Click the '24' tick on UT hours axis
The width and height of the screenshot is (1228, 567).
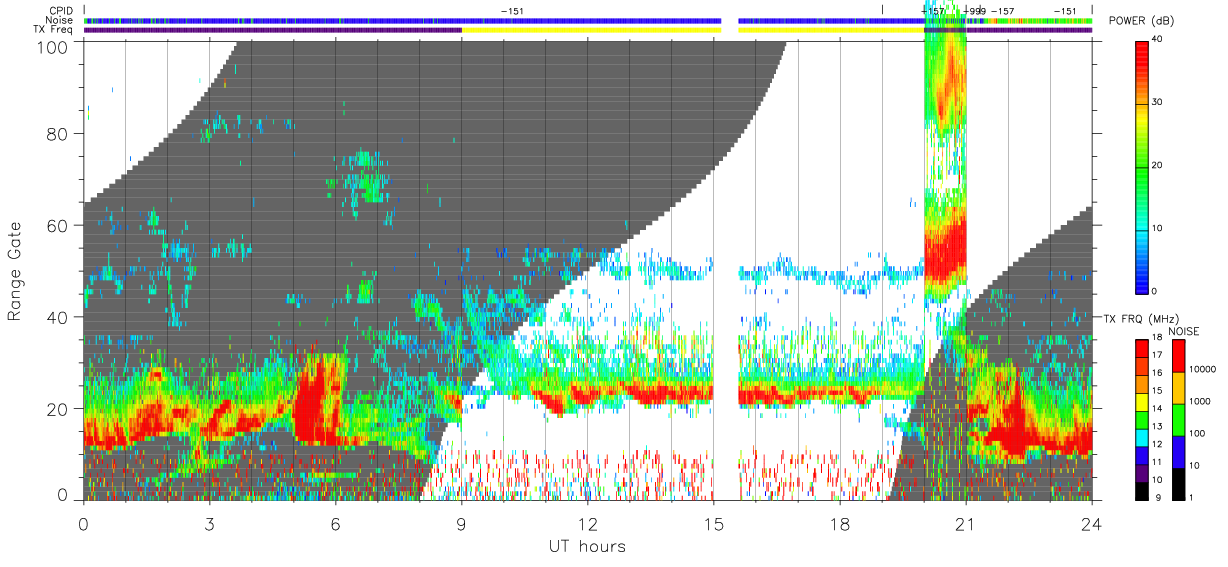(1091, 524)
